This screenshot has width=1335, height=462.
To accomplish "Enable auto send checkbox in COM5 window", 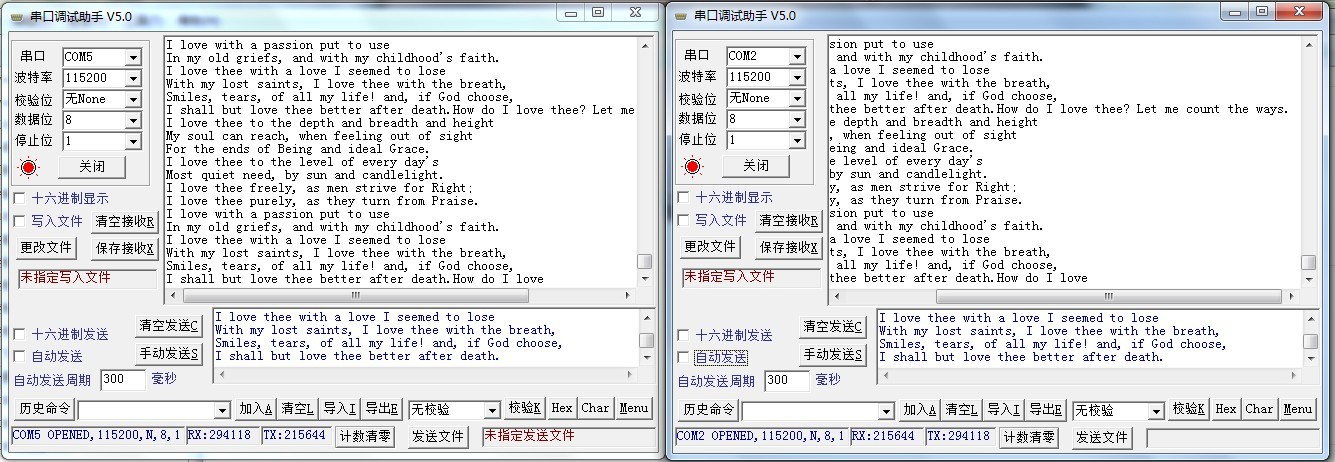I will (20, 356).
